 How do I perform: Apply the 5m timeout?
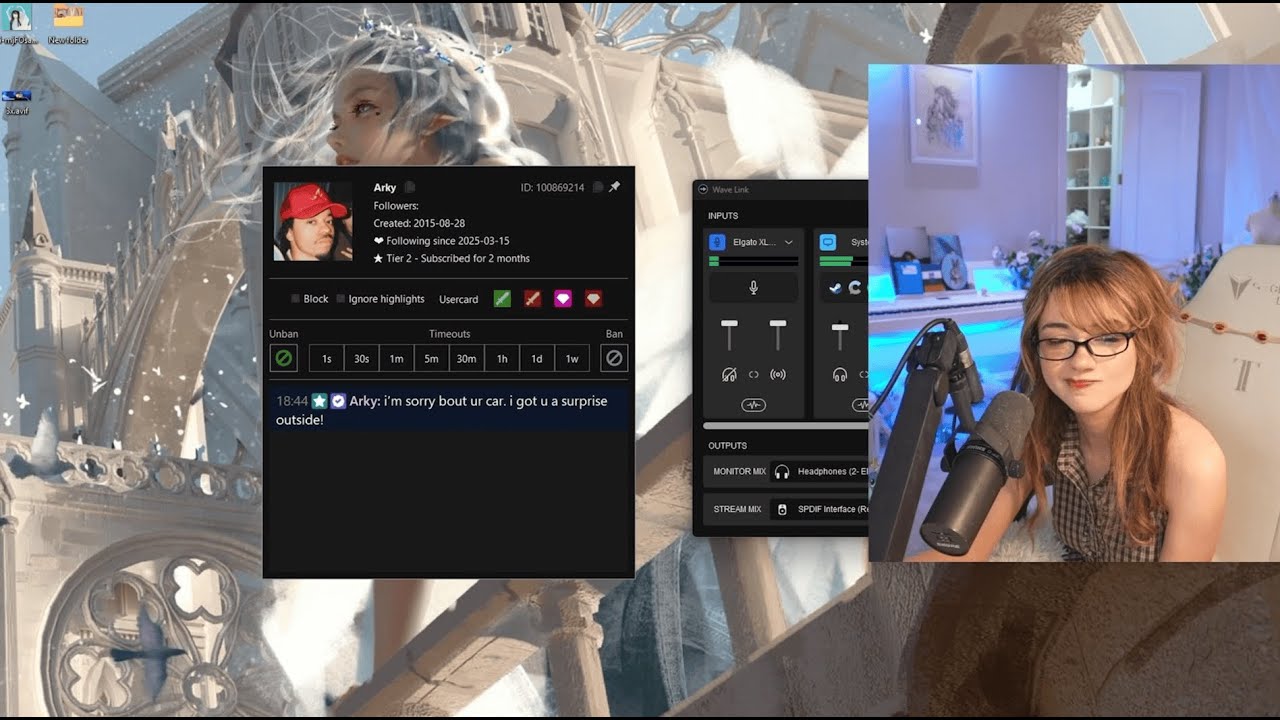[432, 358]
